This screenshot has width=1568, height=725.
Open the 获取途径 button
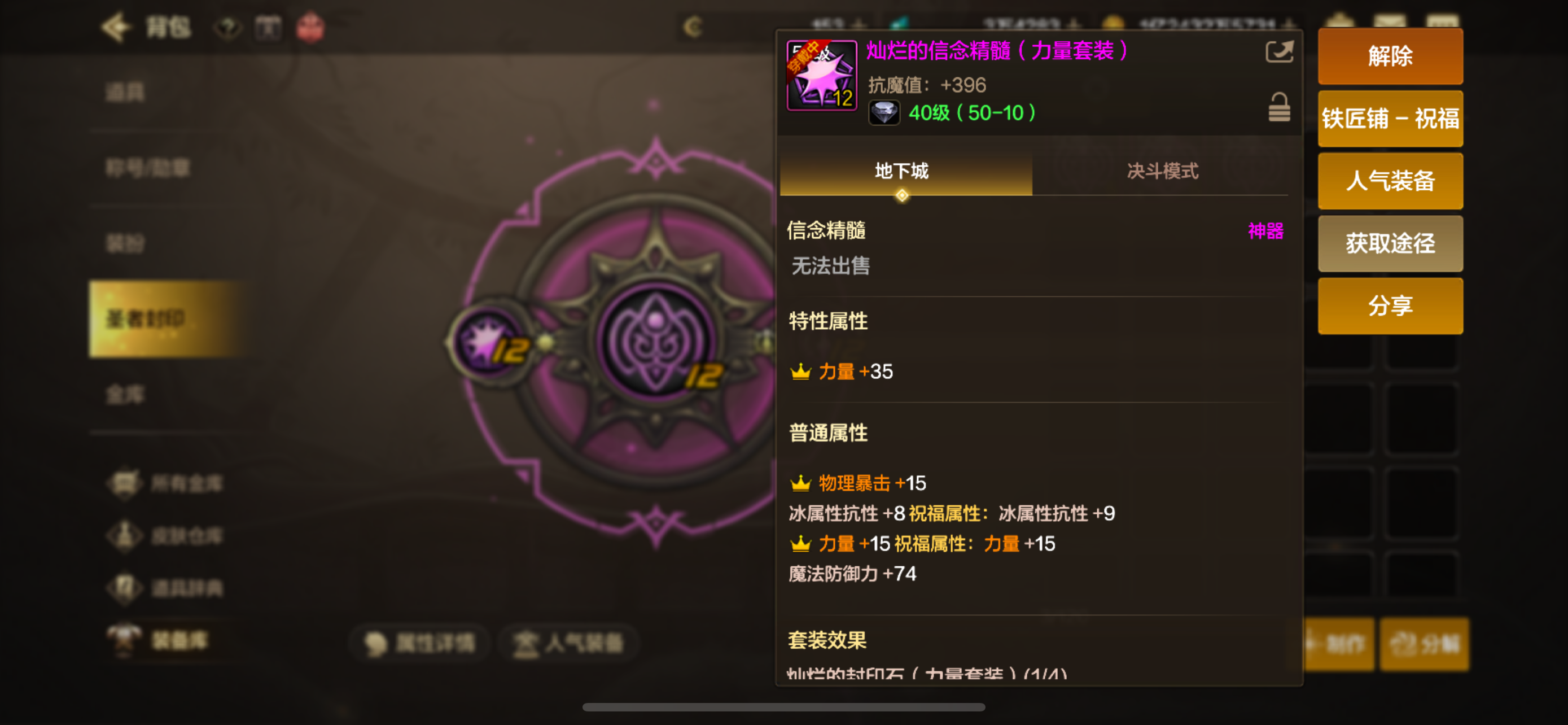click(1390, 243)
